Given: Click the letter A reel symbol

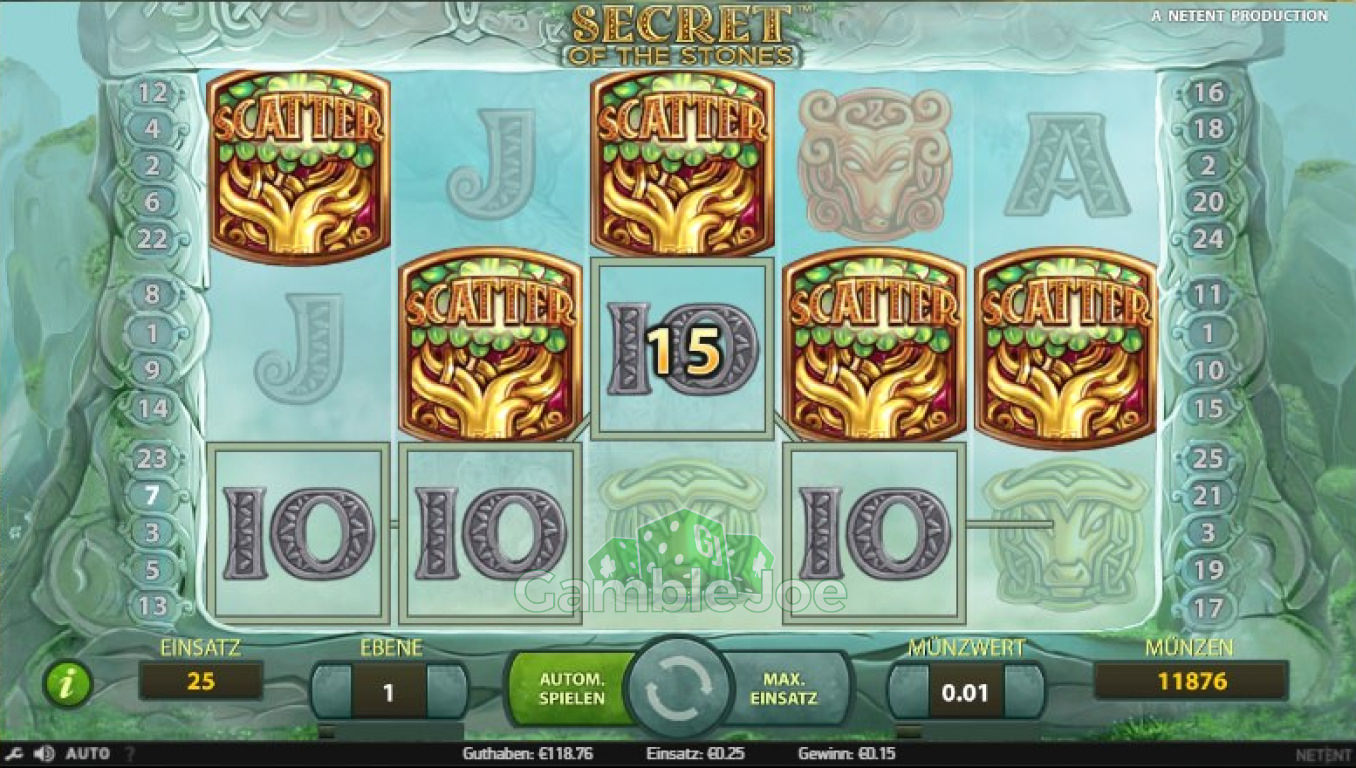Looking at the screenshot, I should [x=1066, y=165].
